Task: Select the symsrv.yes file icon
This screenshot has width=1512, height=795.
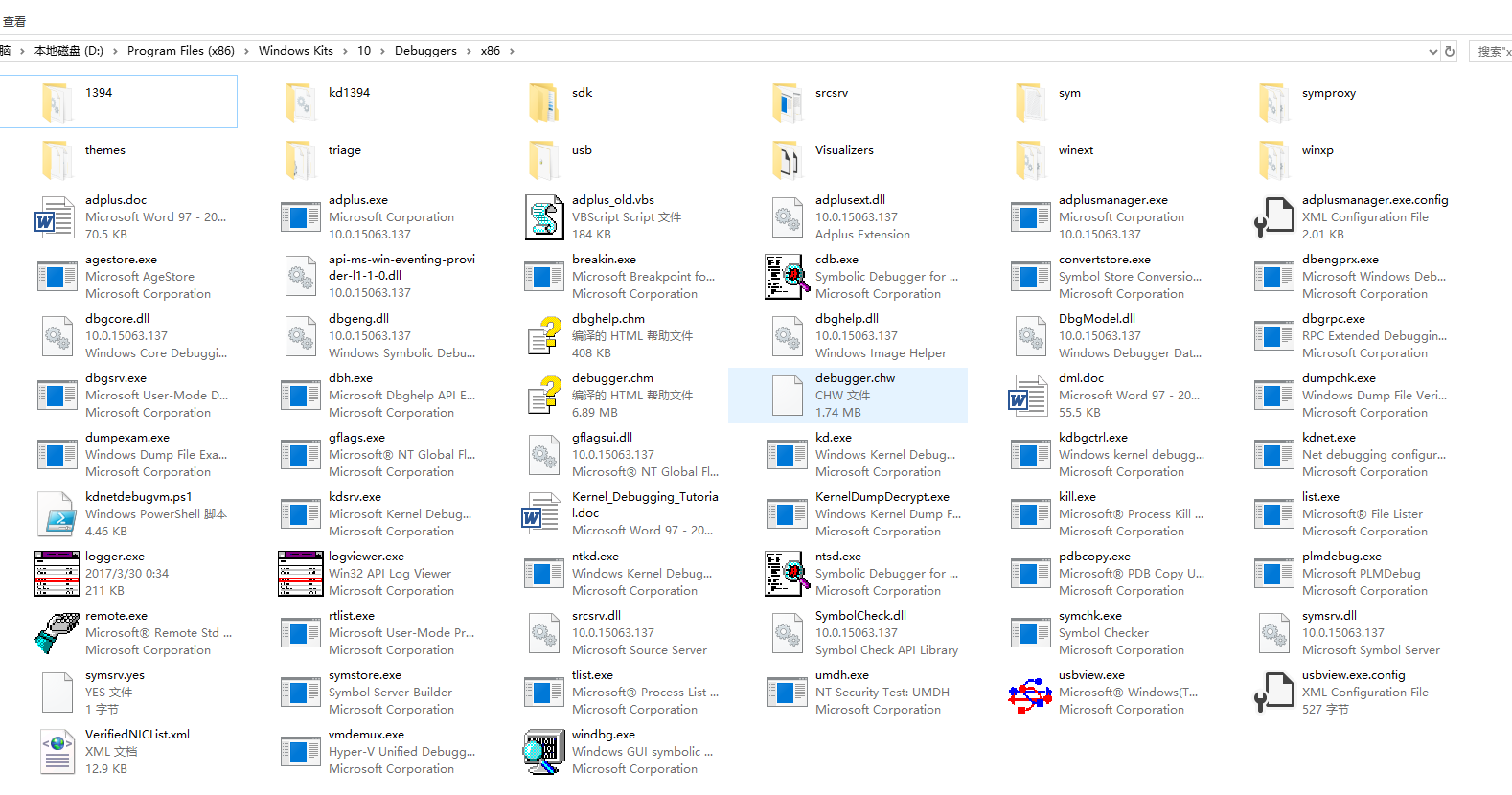Action: (57, 693)
